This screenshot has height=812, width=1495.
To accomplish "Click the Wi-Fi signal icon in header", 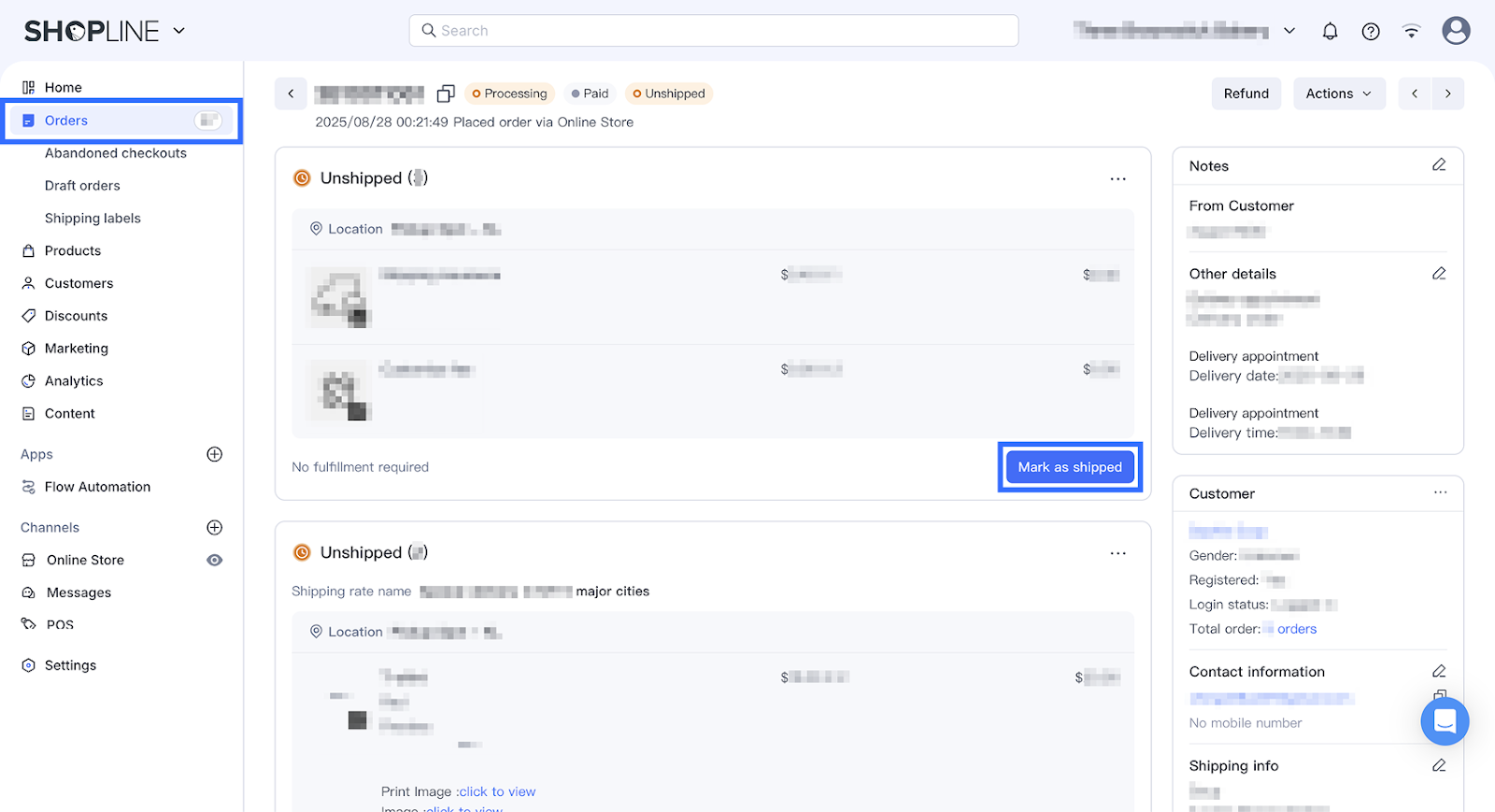I will [x=1411, y=31].
